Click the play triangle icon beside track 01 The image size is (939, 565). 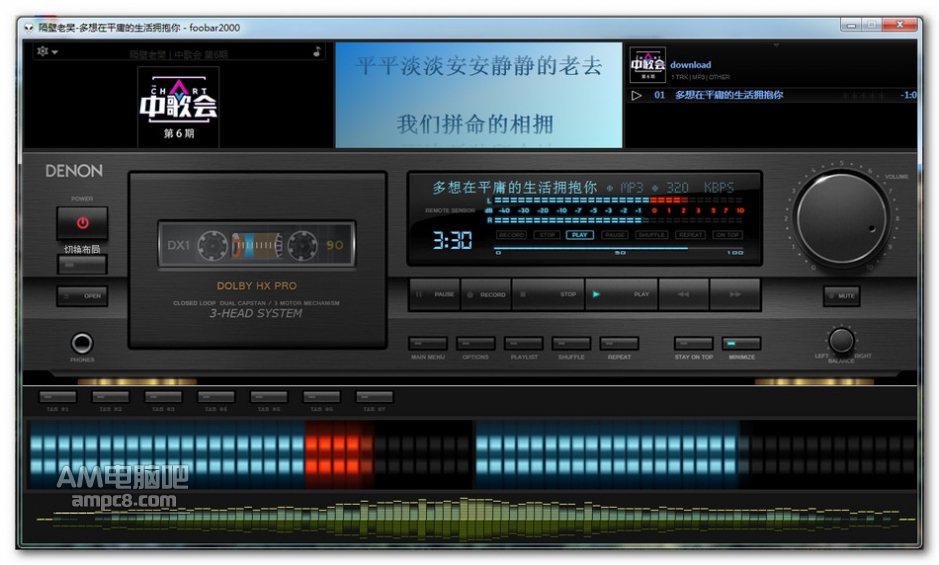click(x=636, y=95)
